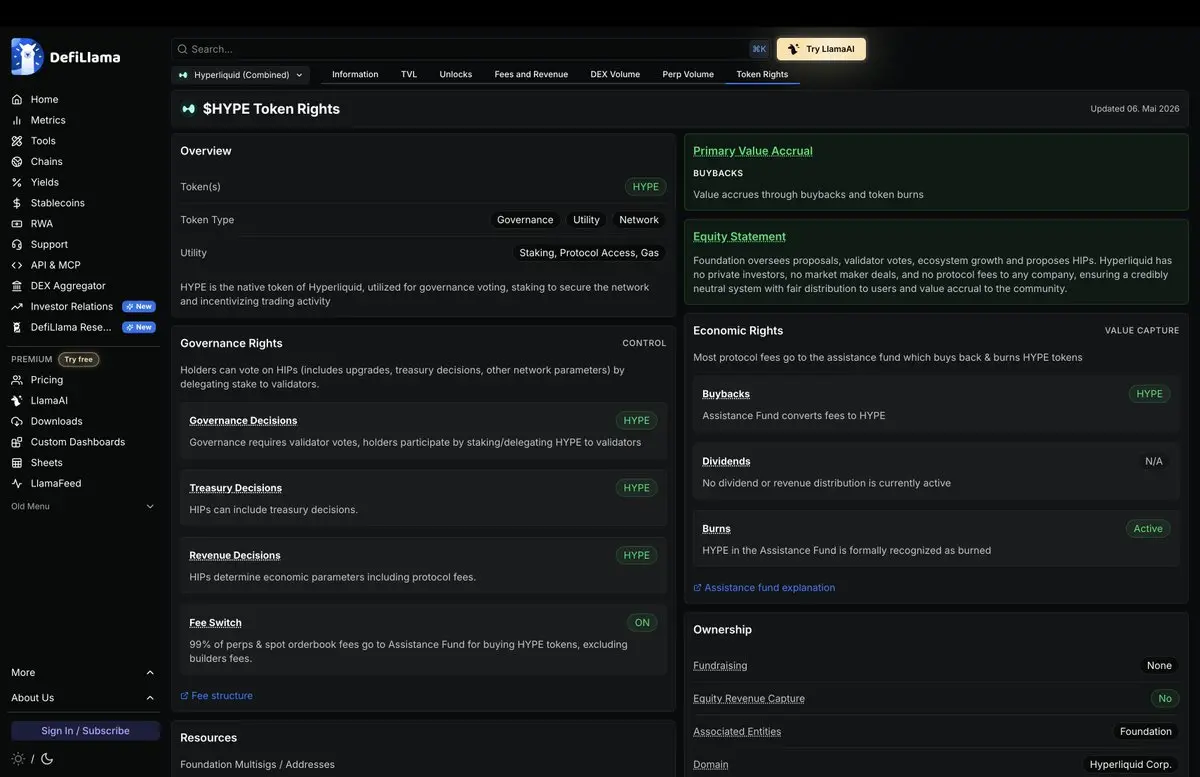Click the Equity Statement heading

740,237
